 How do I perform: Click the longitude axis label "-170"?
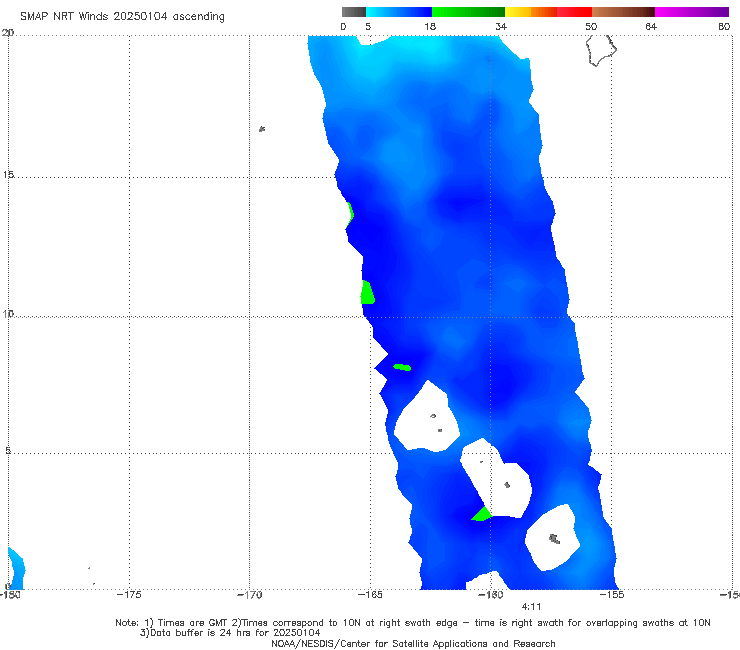click(x=250, y=595)
